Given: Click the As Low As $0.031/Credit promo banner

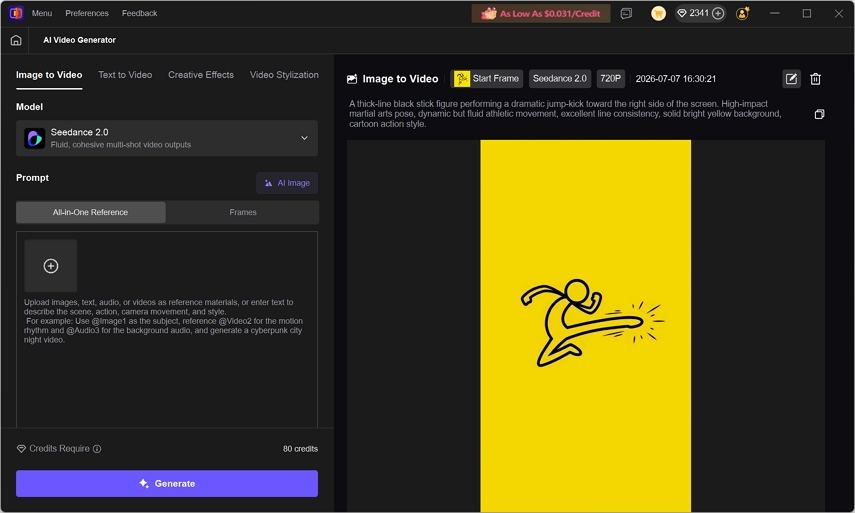Looking at the screenshot, I should (541, 14).
